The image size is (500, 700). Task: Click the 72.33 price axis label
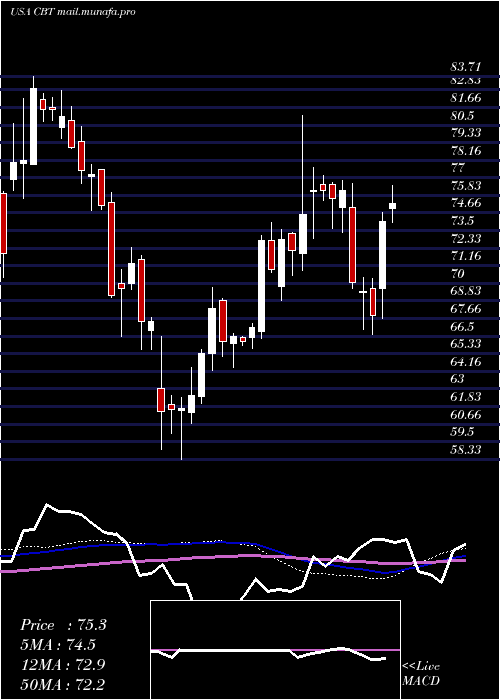point(466,238)
